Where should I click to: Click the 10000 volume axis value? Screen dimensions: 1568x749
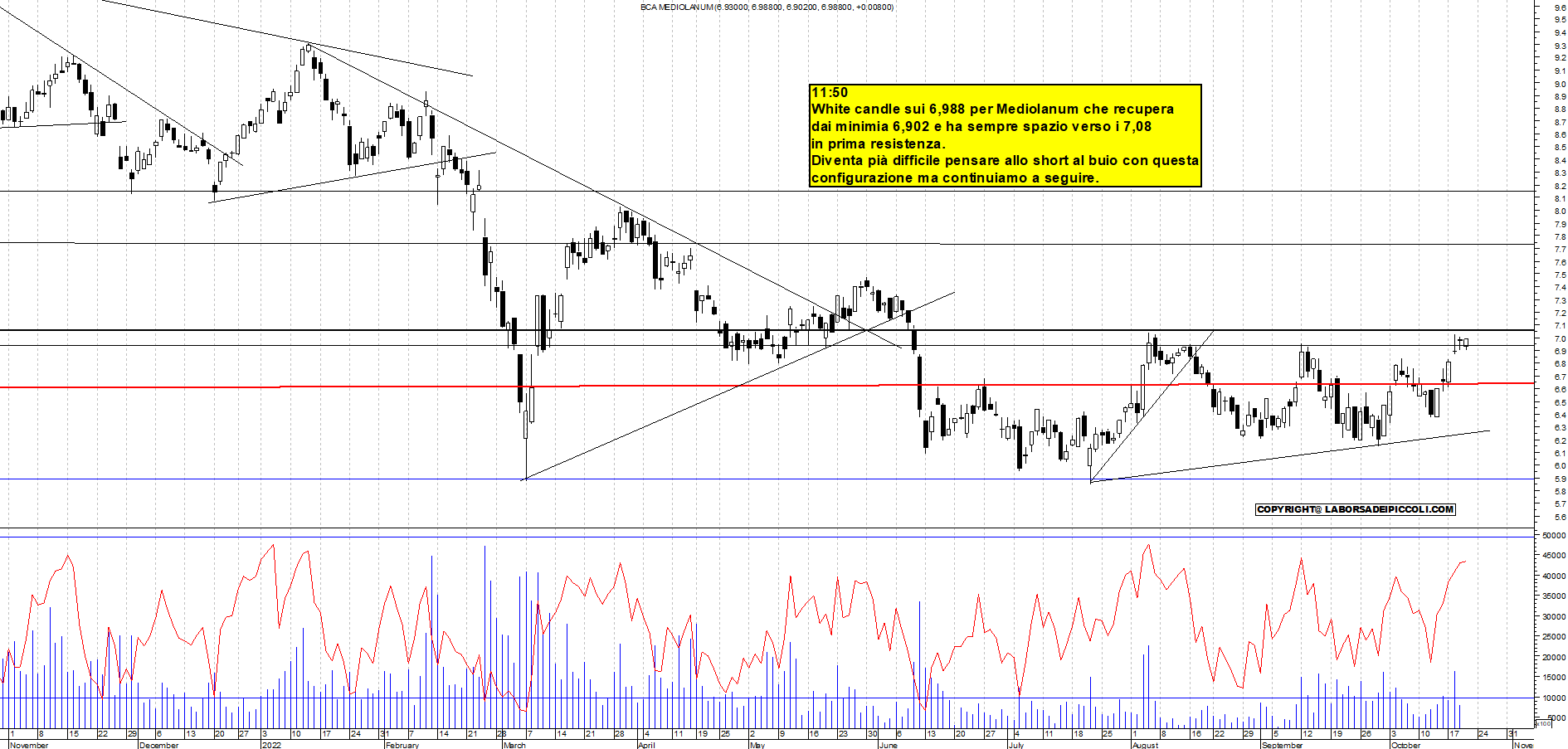[x=1554, y=698]
